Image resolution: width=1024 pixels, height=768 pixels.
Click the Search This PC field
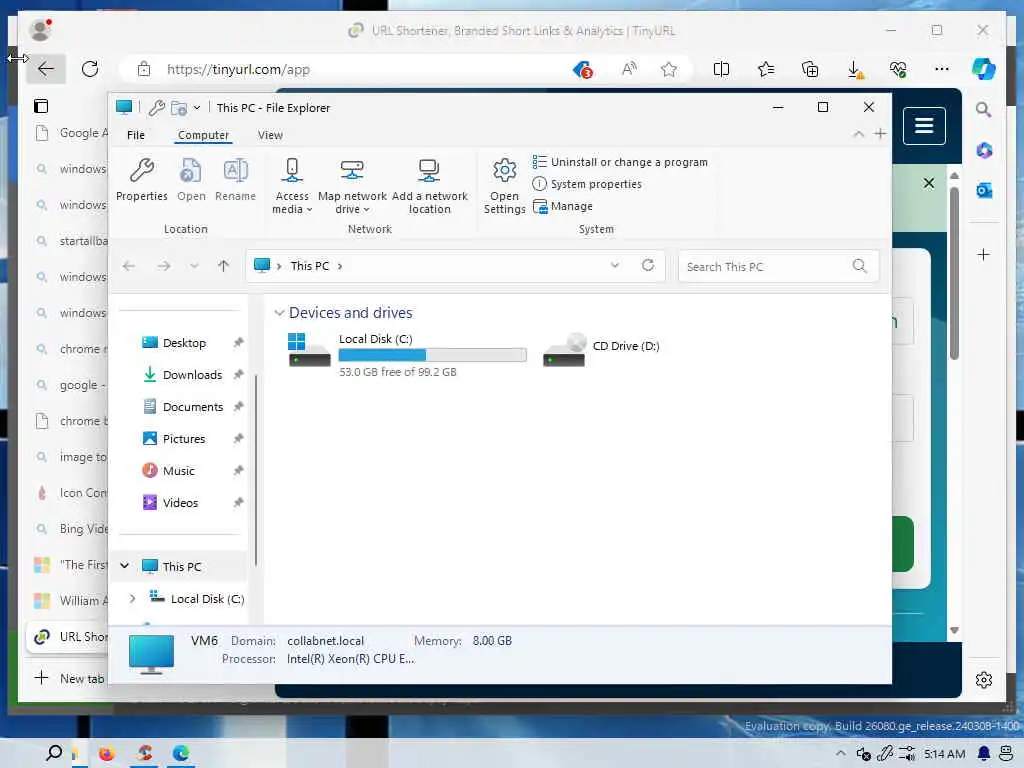coord(778,266)
